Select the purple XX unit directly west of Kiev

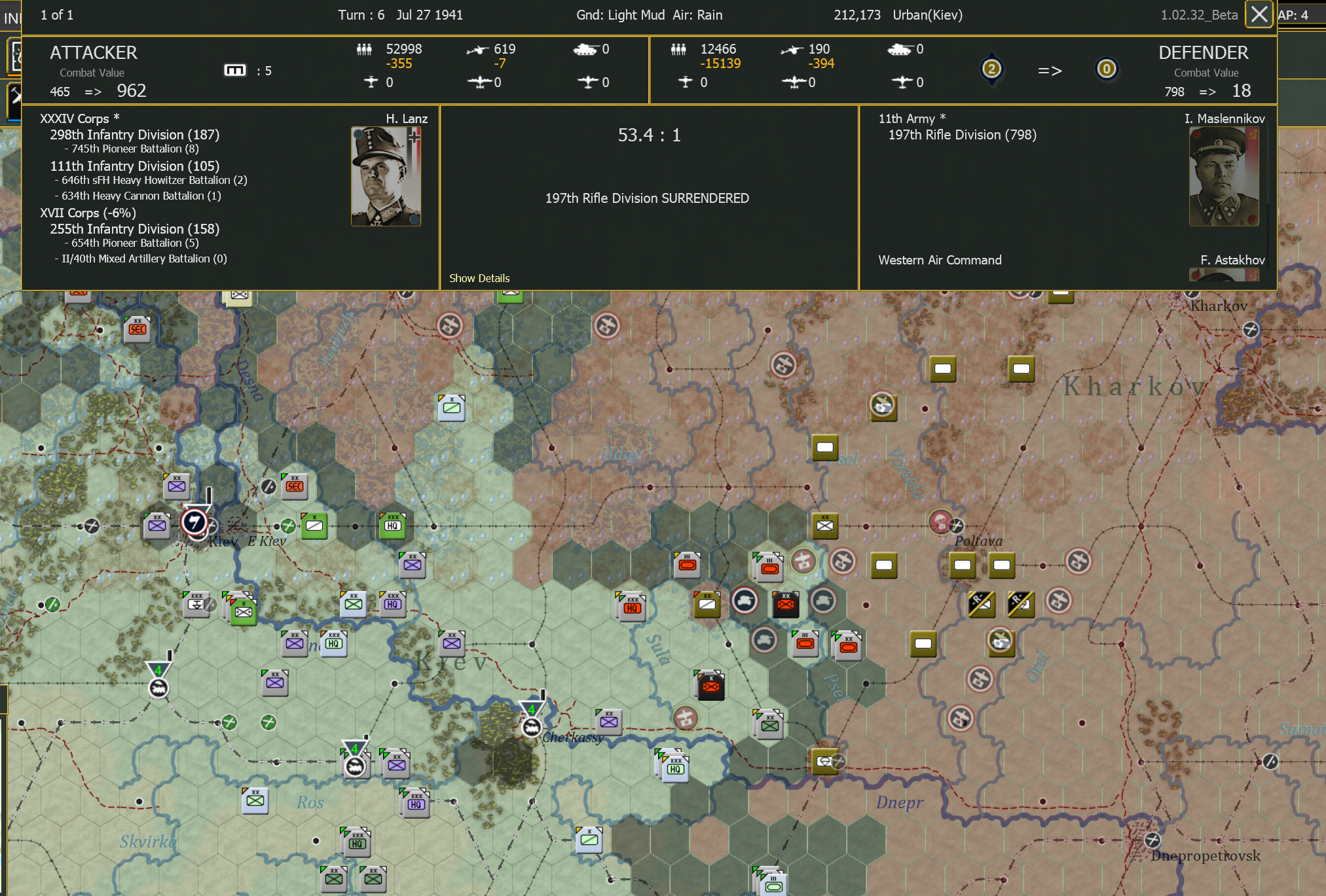click(x=157, y=525)
